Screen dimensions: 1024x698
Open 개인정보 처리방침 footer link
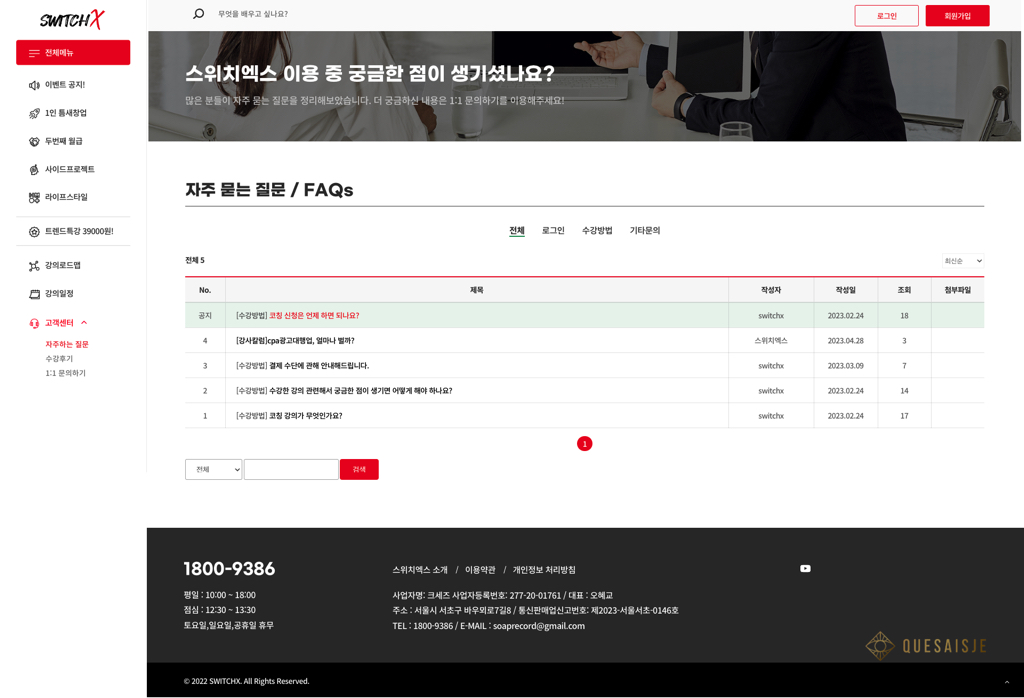point(544,570)
